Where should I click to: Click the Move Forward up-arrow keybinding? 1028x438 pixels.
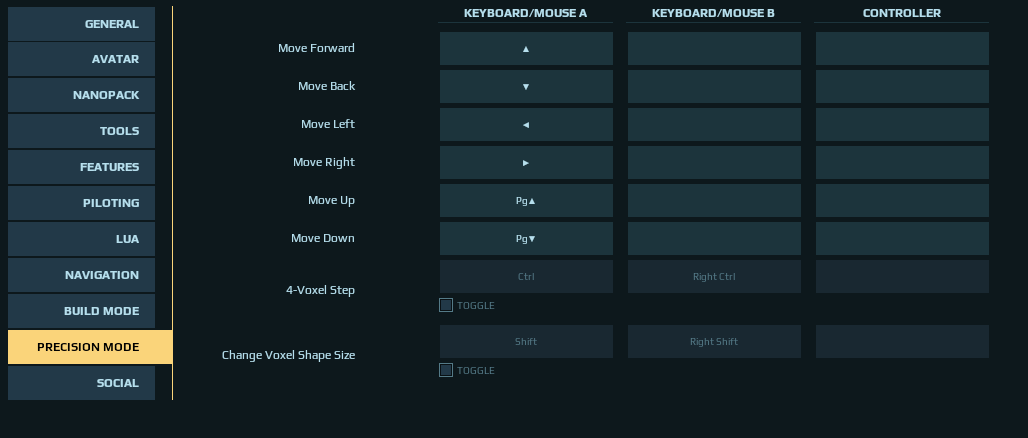pos(526,49)
